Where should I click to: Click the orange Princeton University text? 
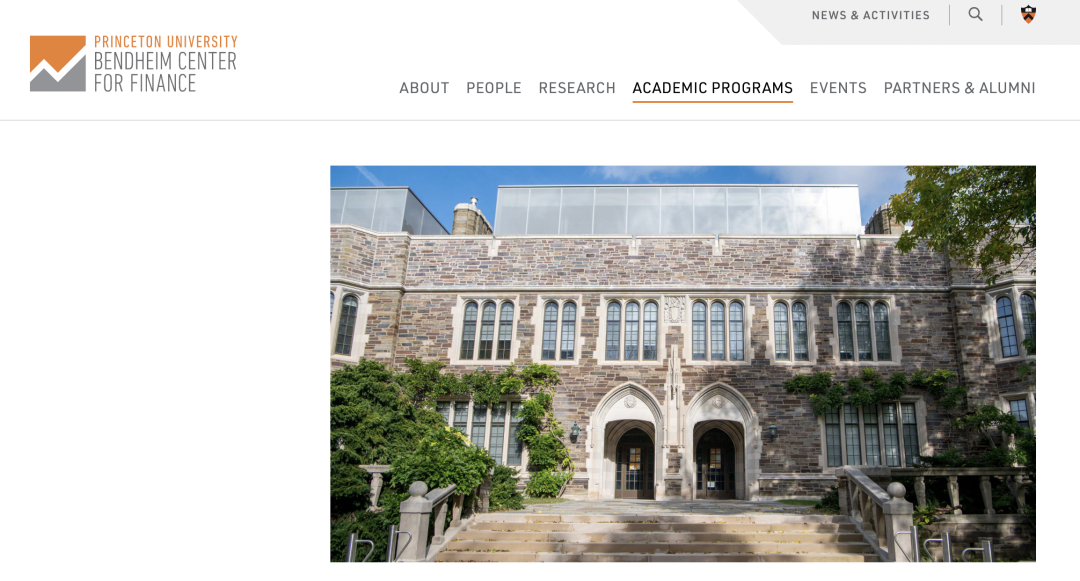(166, 42)
